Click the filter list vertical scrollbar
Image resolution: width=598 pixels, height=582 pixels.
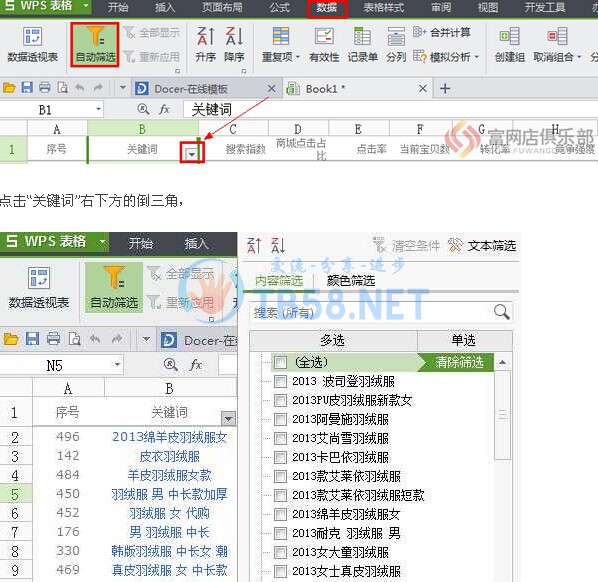coord(503,468)
